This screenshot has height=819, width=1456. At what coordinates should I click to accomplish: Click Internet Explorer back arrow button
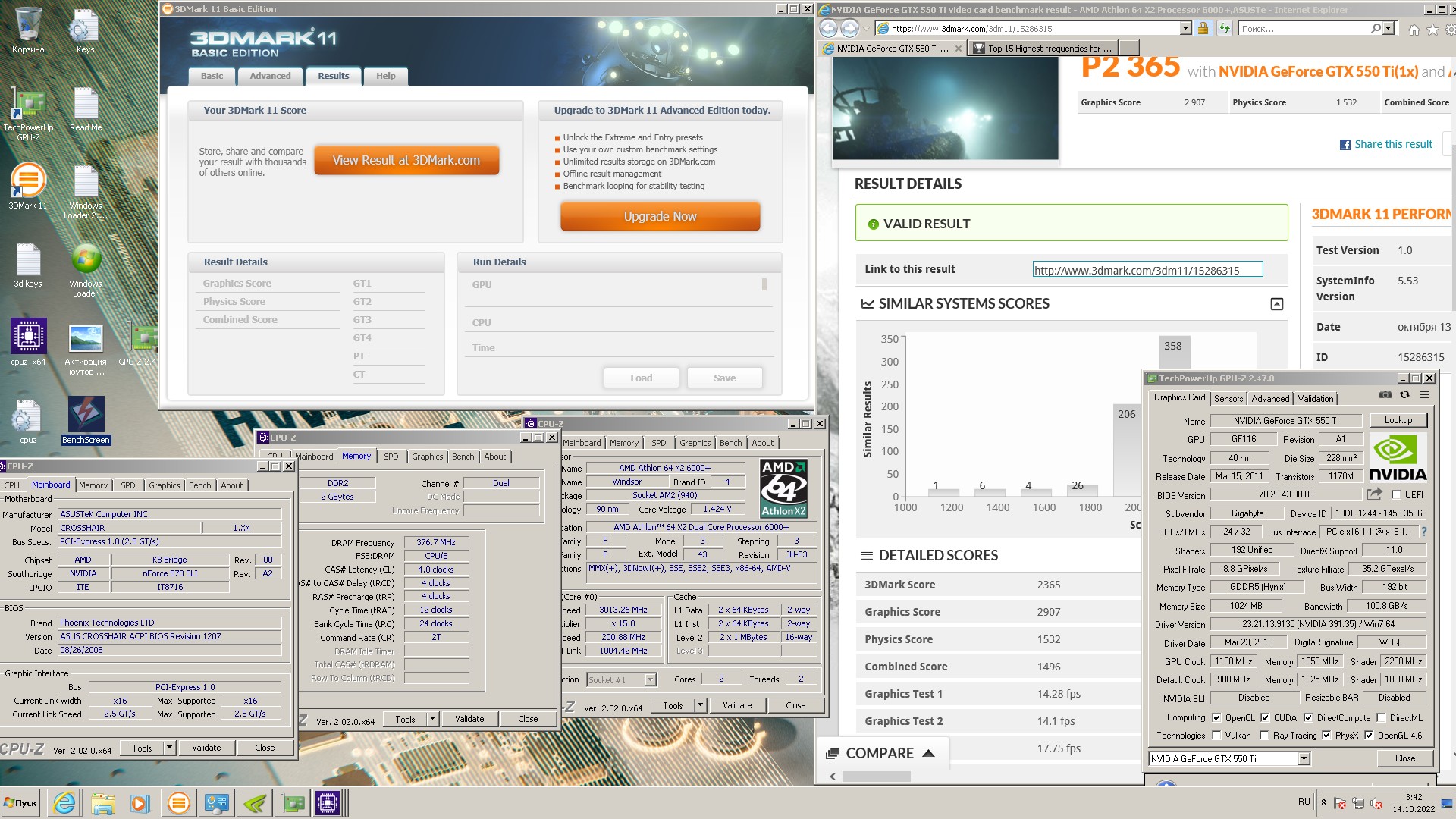pyautogui.click(x=828, y=29)
